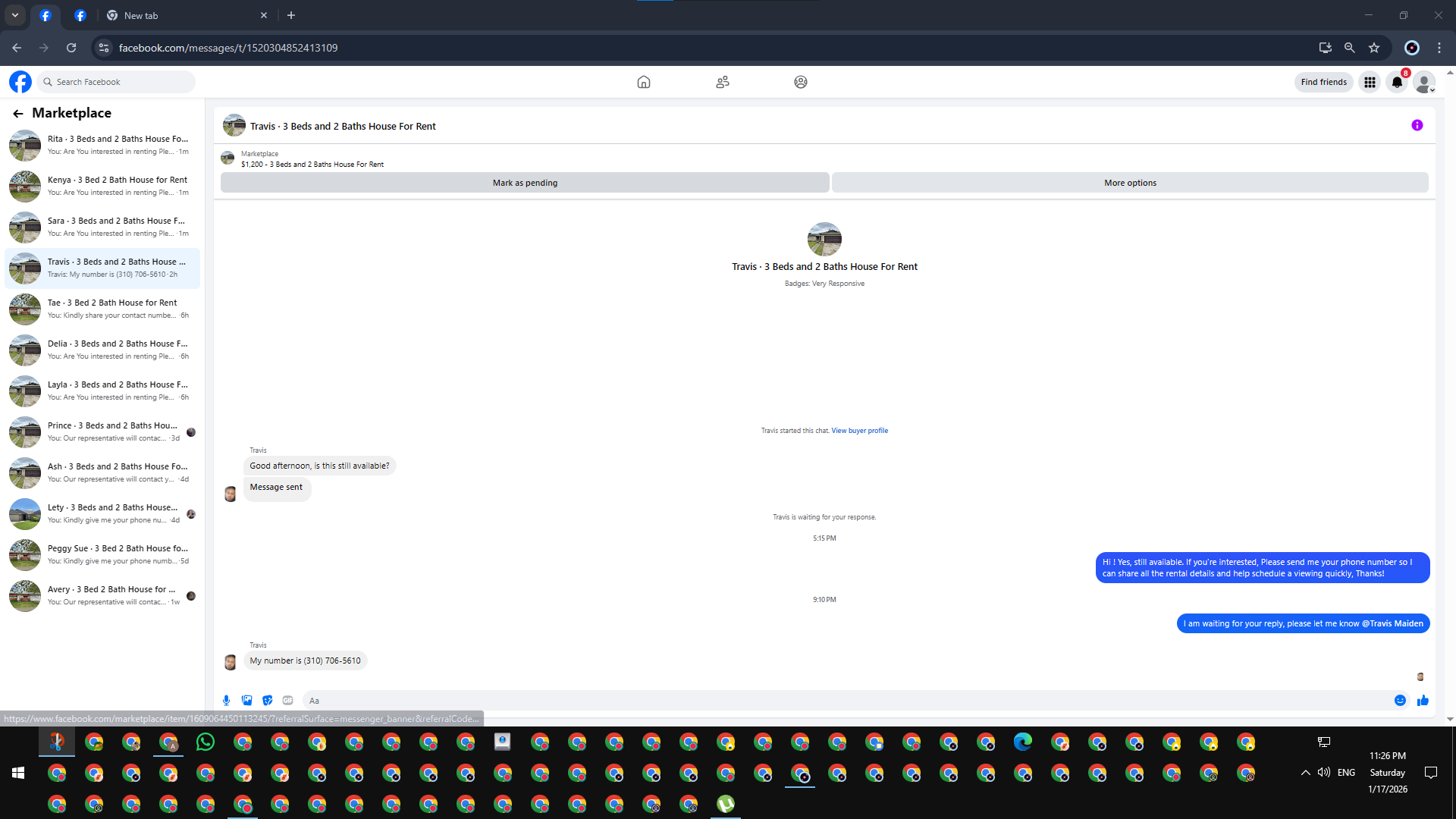Attach a file using the photo icon
This screenshot has height=819, width=1456.
[x=246, y=701]
